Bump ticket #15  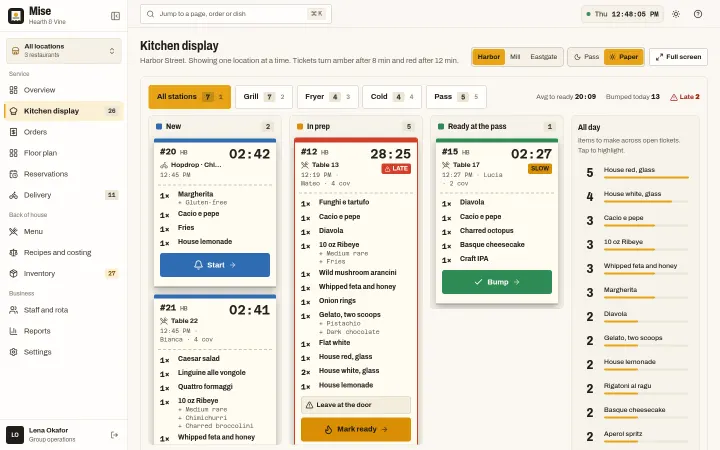pos(497,282)
